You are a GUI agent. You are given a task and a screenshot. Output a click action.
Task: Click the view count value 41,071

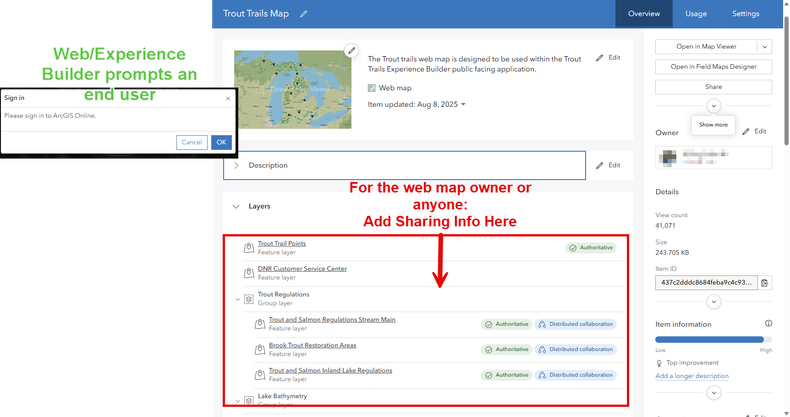pos(665,226)
